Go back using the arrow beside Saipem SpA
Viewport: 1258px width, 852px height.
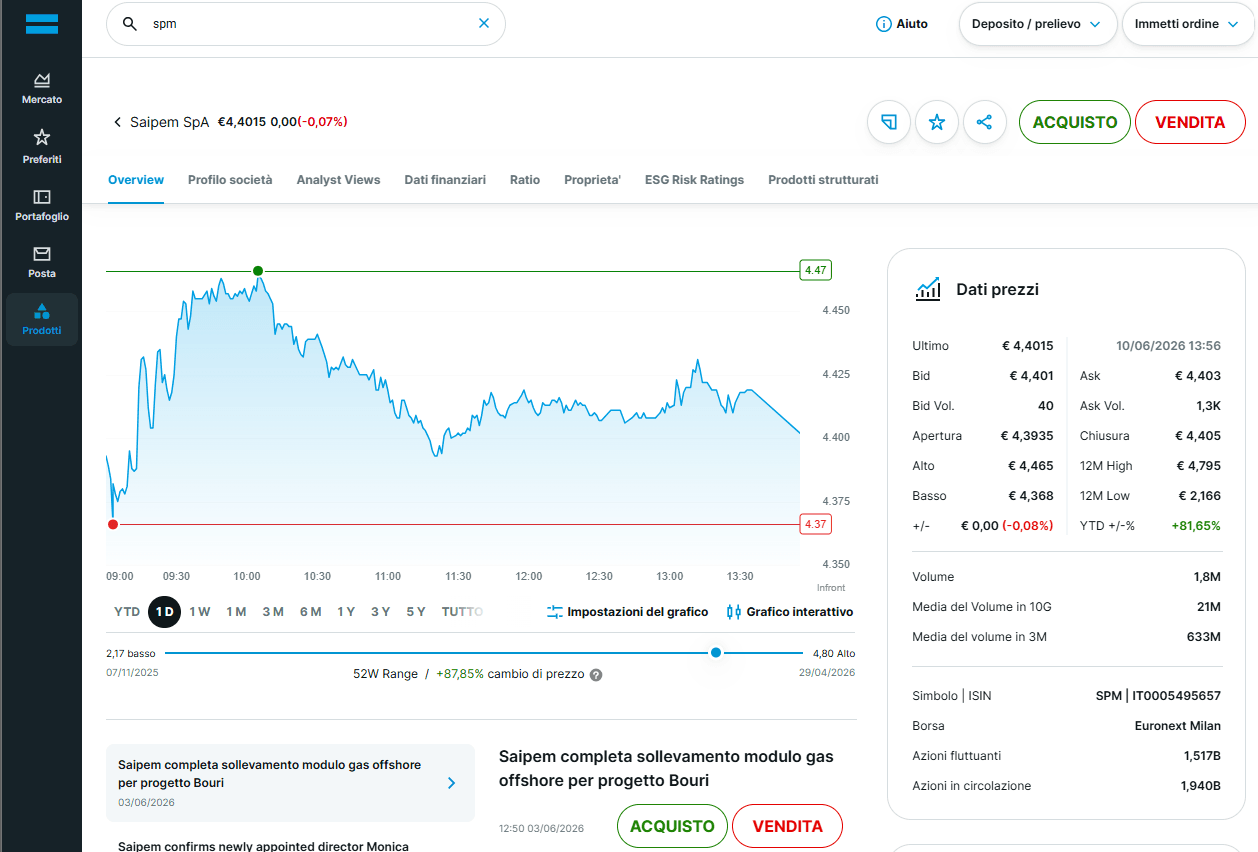click(117, 122)
